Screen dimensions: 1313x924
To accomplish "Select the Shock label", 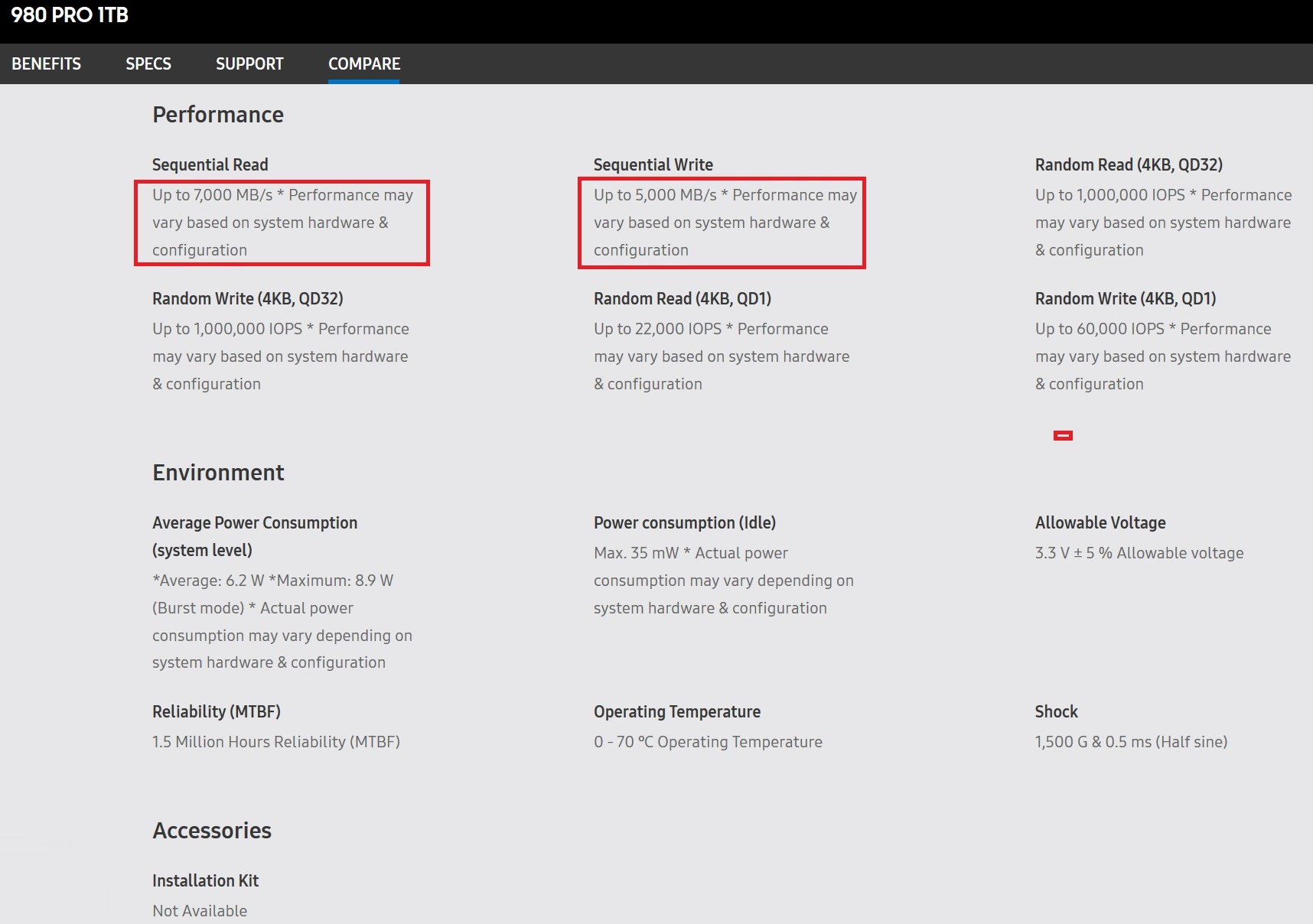I will pyautogui.click(x=1057, y=711).
